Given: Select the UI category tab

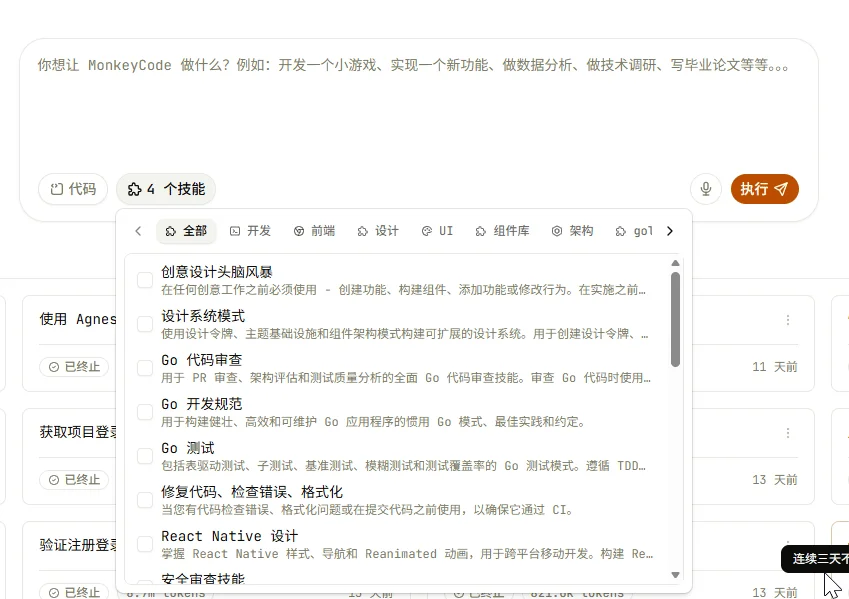Looking at the screenshot, I should 437,231.
